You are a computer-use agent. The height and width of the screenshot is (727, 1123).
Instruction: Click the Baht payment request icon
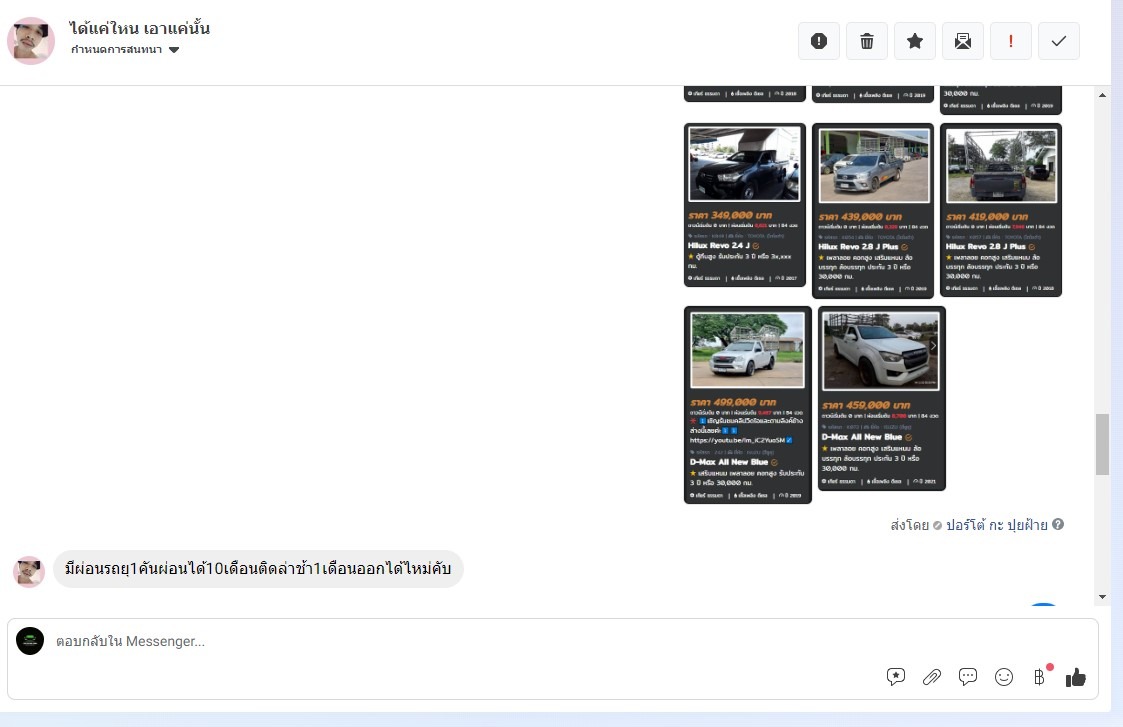1039,677
